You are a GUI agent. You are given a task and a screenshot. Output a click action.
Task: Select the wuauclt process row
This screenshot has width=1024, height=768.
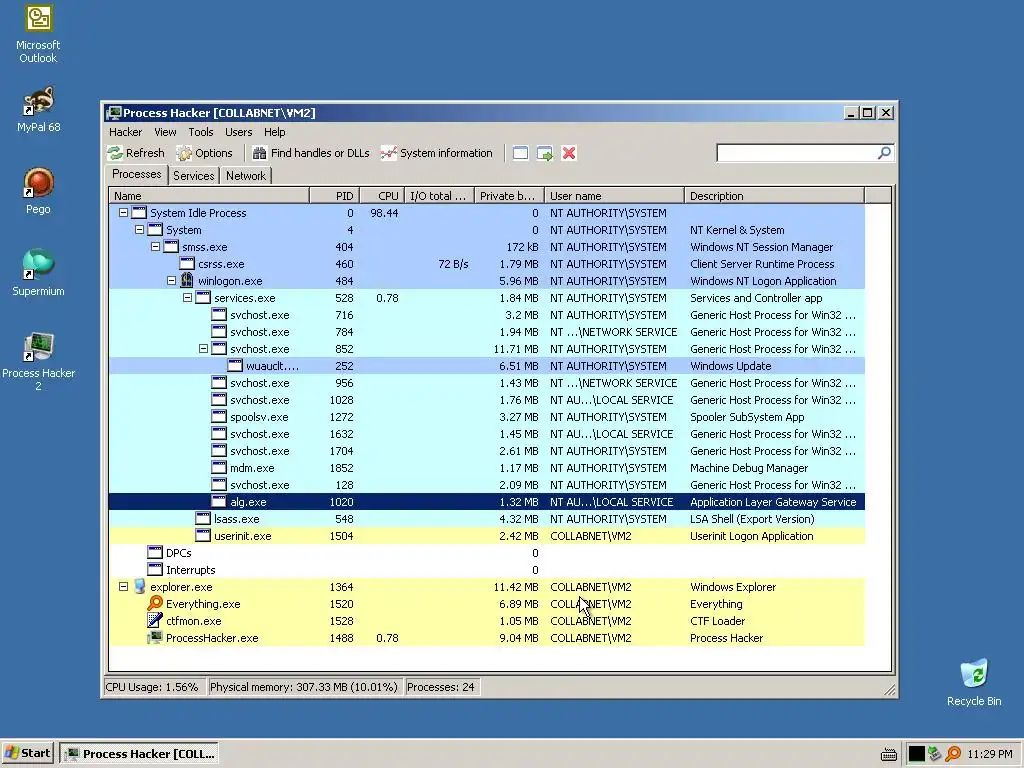click(x=487, y=366)
